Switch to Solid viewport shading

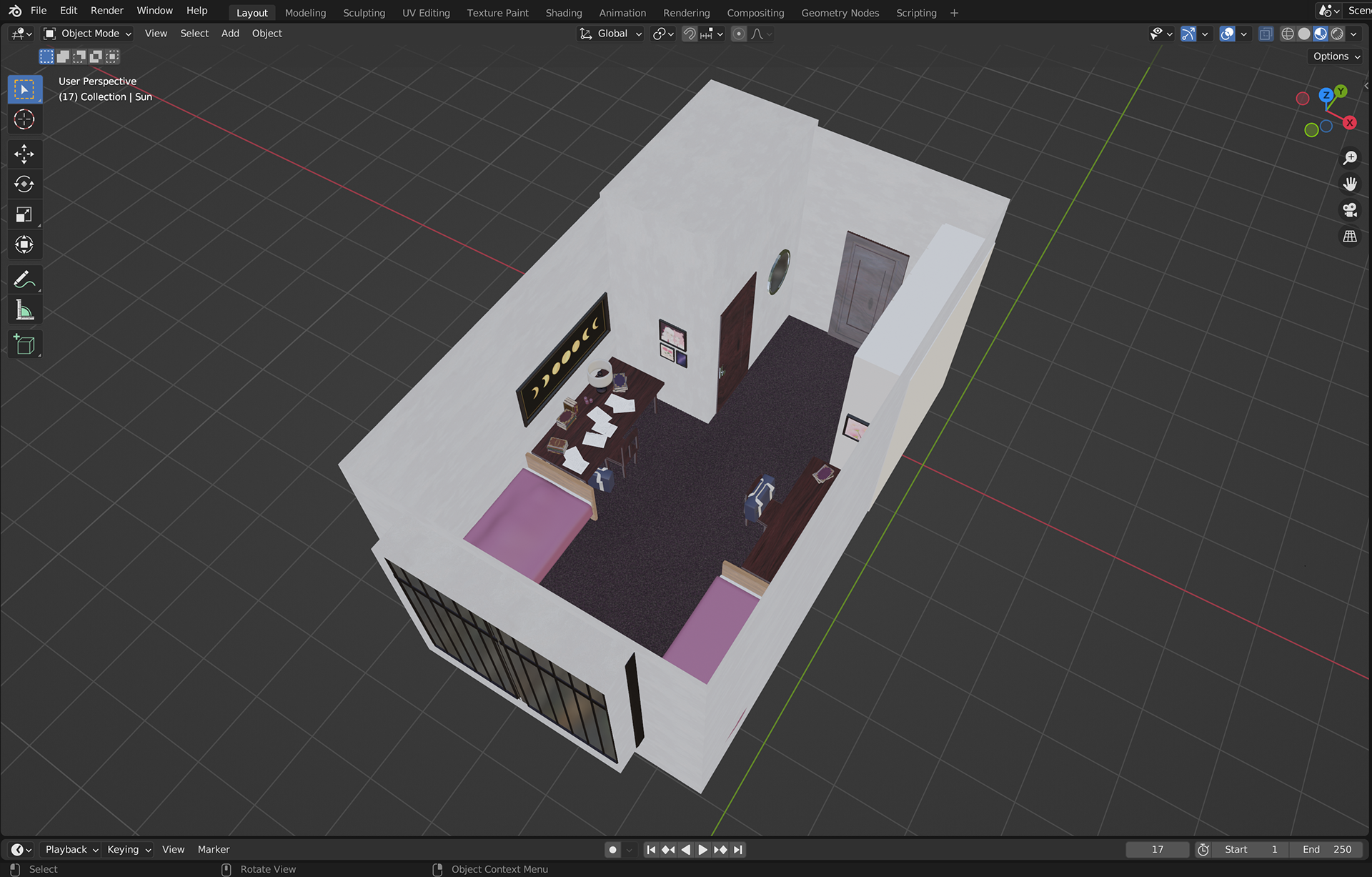click(1304, 34)
